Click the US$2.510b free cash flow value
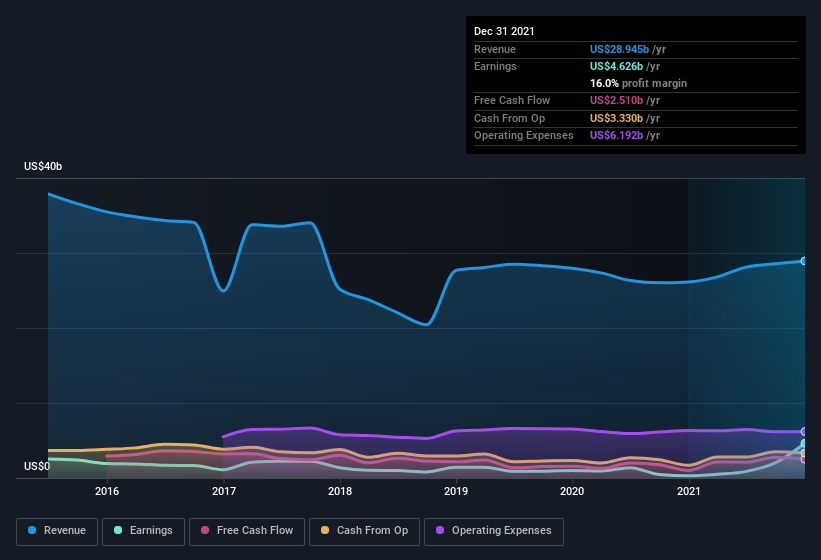The image size is (821, 560). [x=616, y=100]
